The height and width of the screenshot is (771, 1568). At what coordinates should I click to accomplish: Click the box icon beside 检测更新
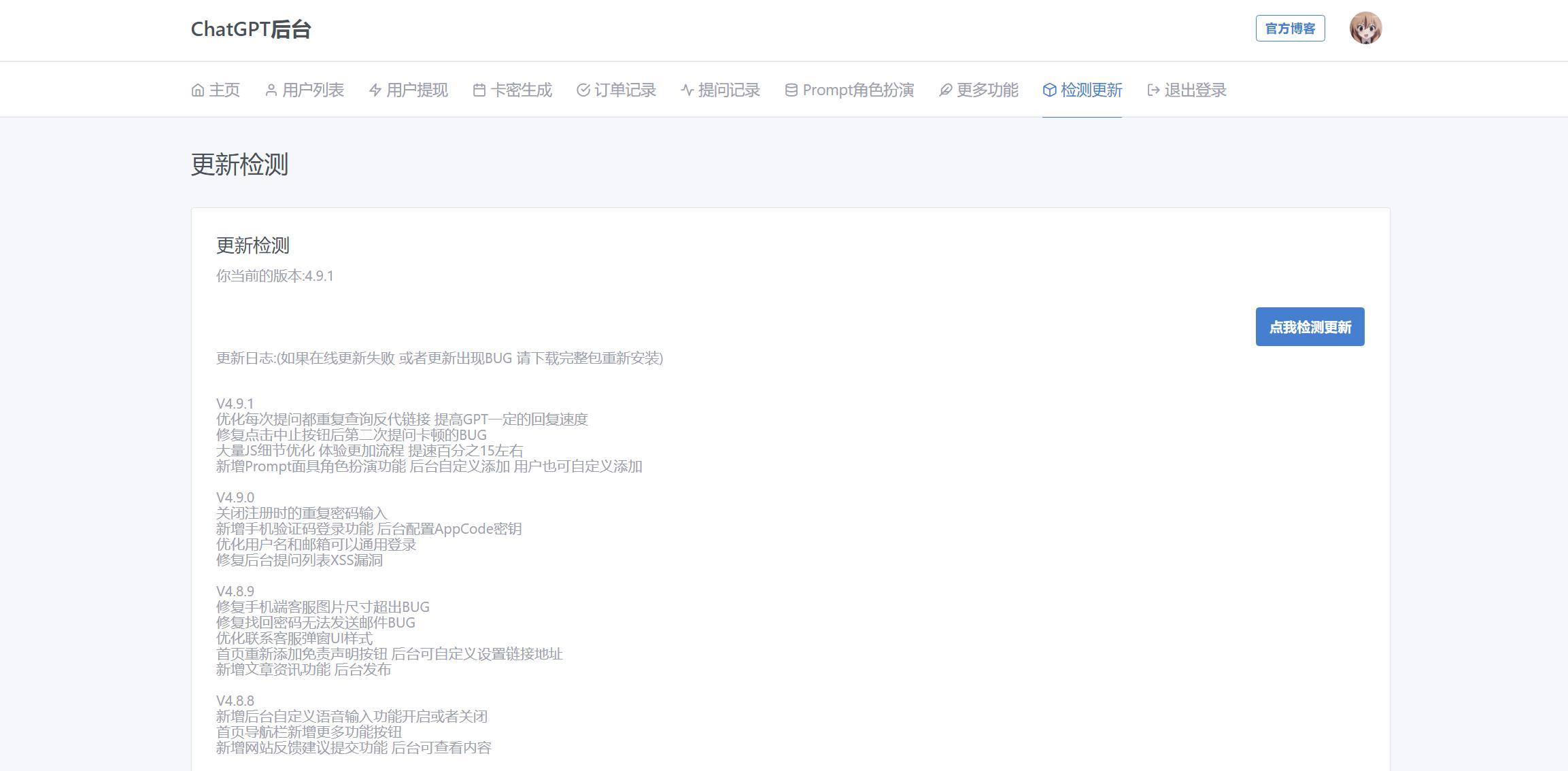point(1050,90)
